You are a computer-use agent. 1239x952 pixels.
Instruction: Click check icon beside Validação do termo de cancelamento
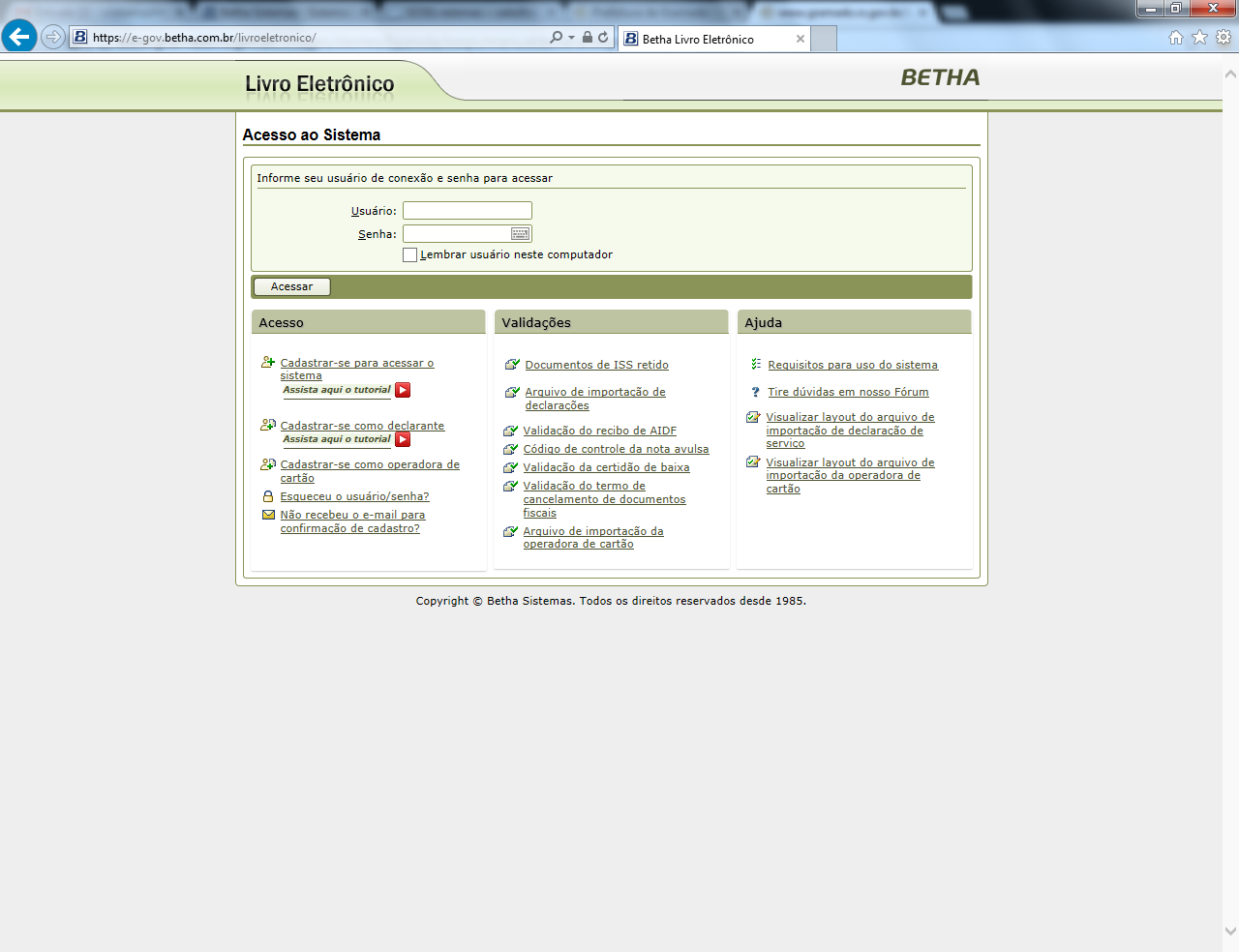point(511,486)
